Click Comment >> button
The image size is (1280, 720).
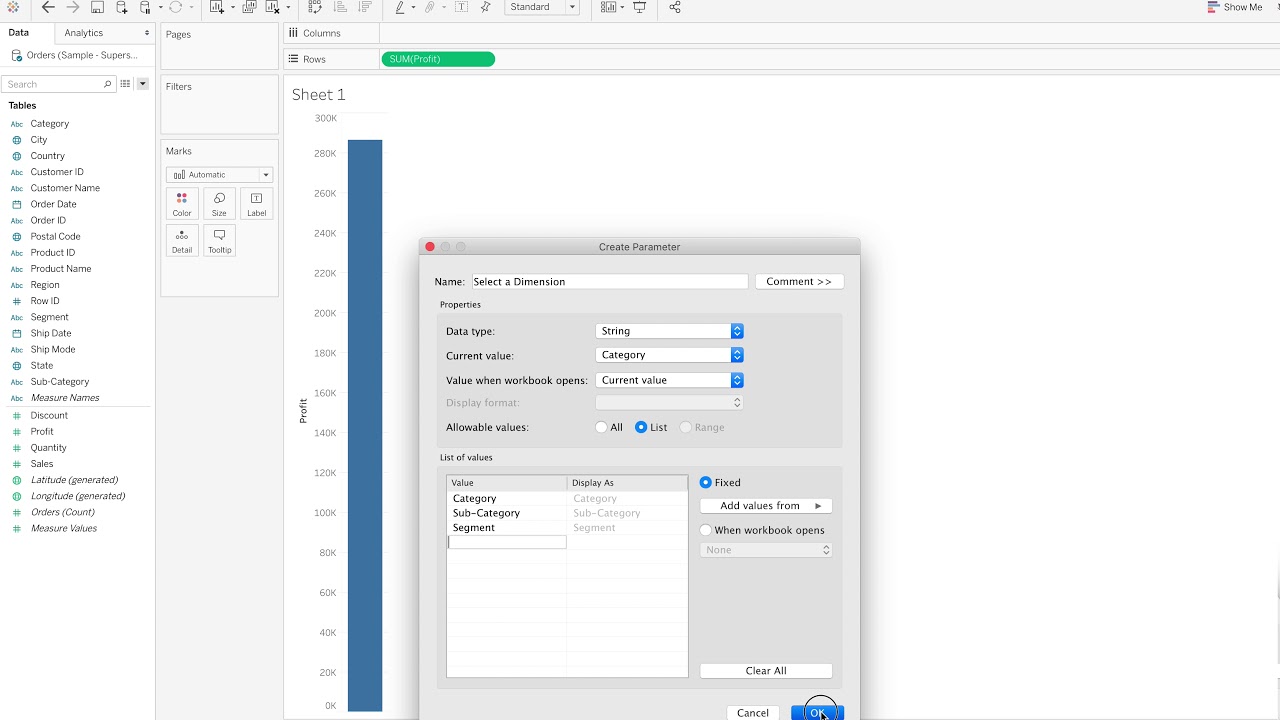point(799,282)
